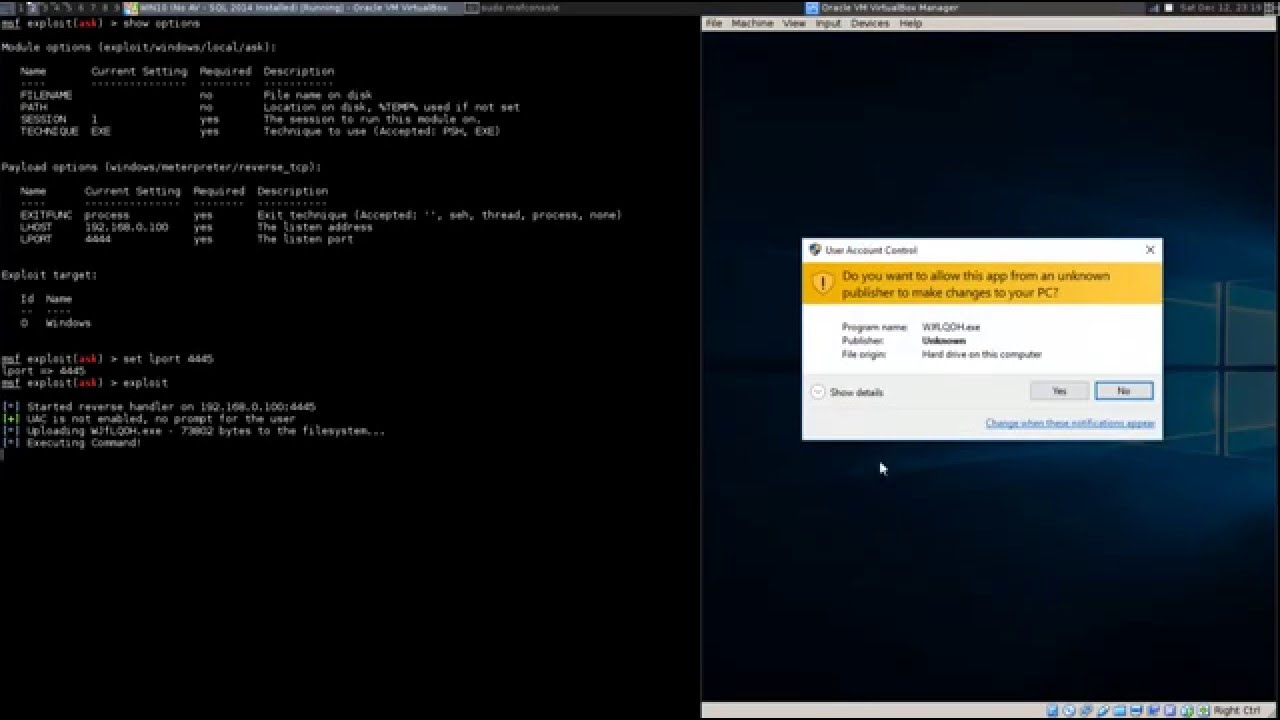This screenshot has width=1280, height=720.
Task: Click the hard disk activity status icon
Action: (1053, 710)
